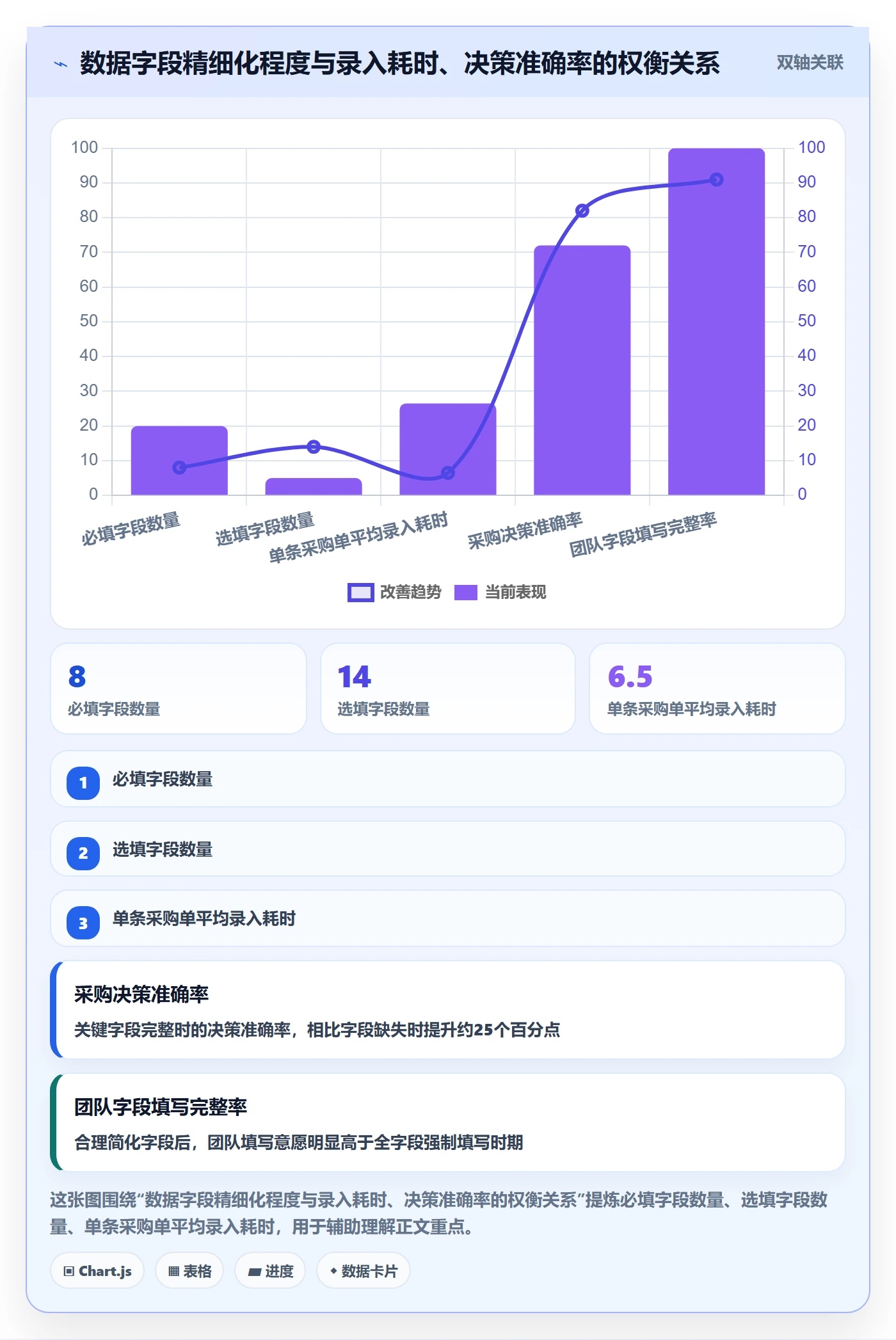Click the summary paragraph at the bottom
896x1340 pixels.
point(439,1213)
